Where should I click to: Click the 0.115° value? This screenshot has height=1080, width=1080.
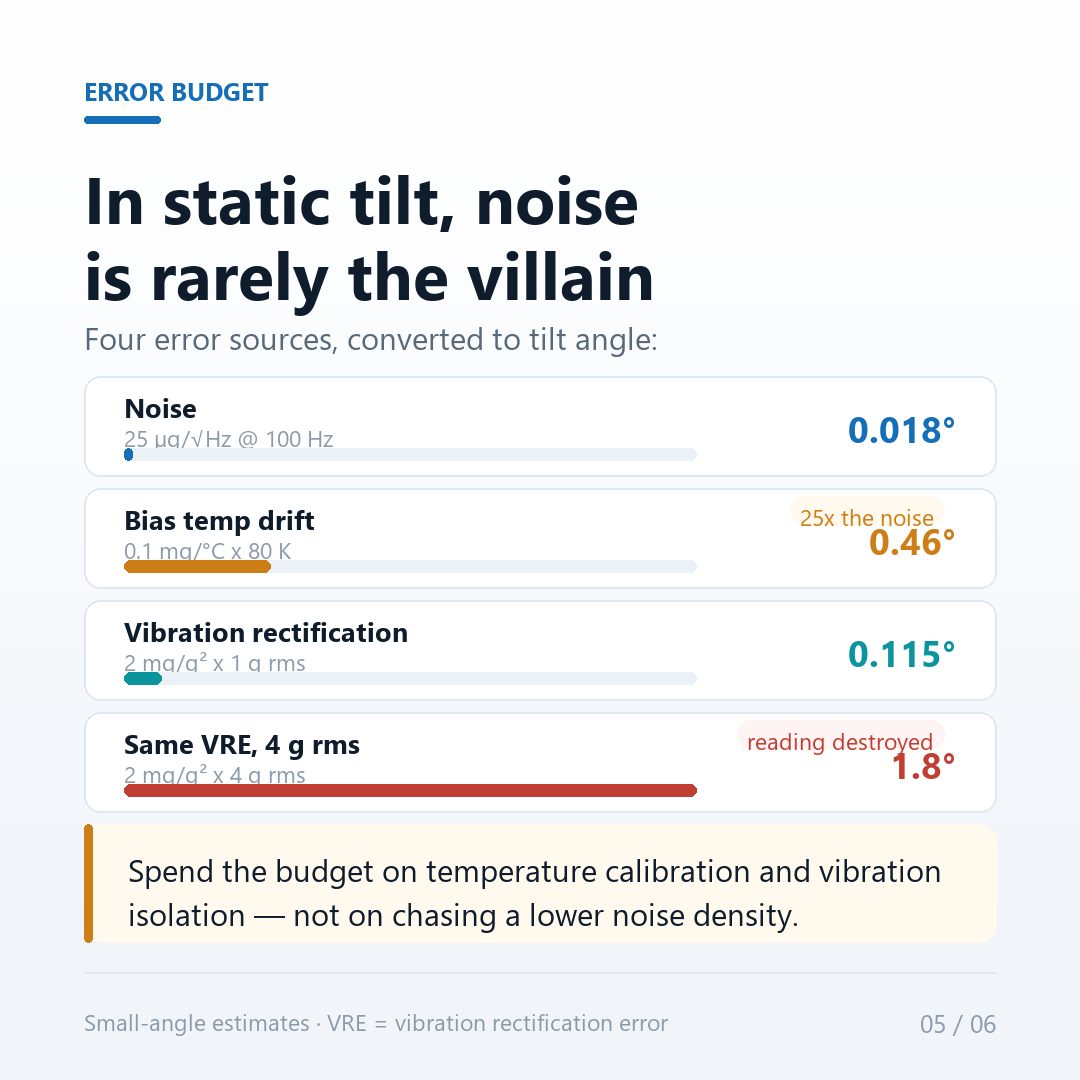coord(901,654)
